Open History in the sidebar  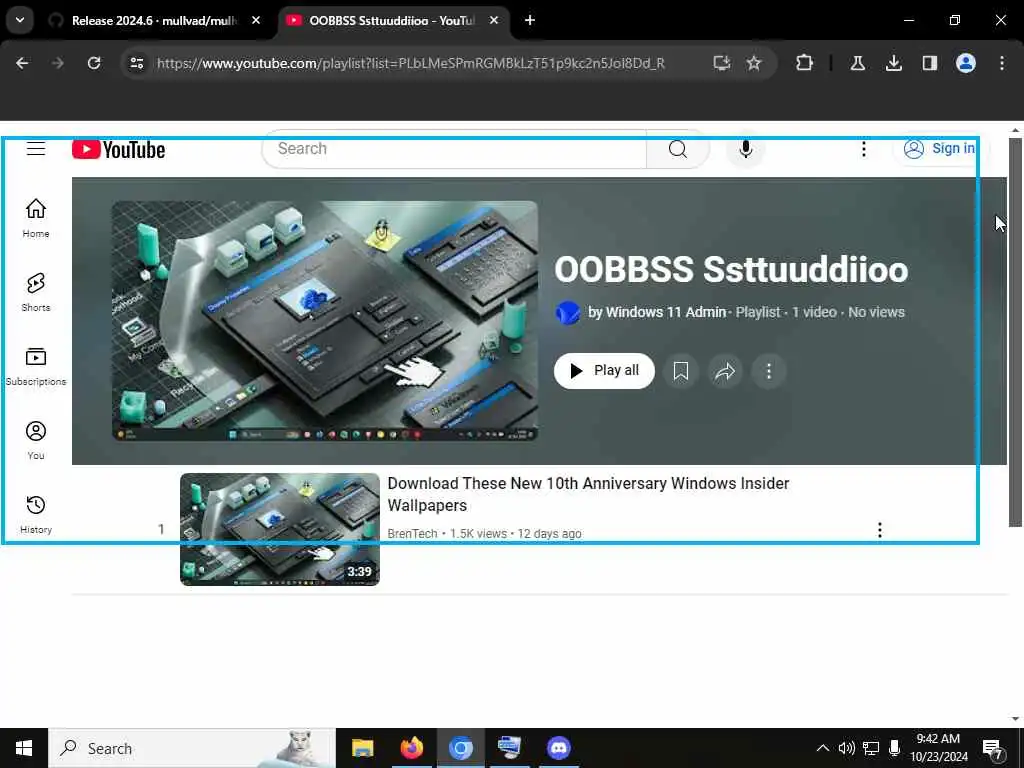36,515
